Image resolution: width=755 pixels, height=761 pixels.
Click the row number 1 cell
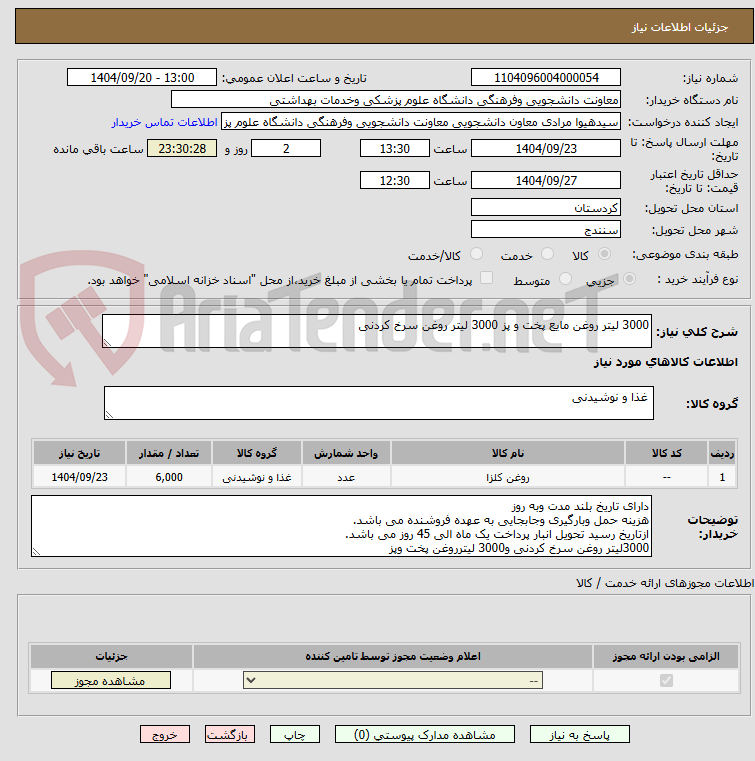pos(722,477)
